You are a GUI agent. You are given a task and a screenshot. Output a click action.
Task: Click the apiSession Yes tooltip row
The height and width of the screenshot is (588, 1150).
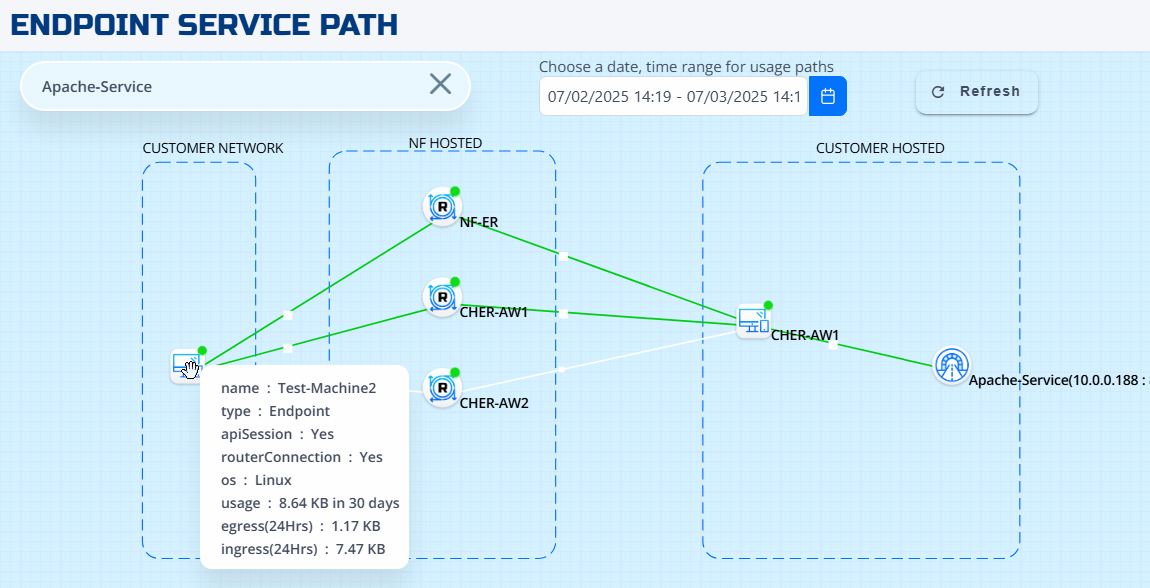pyautogui.click(x=277, y=435)
